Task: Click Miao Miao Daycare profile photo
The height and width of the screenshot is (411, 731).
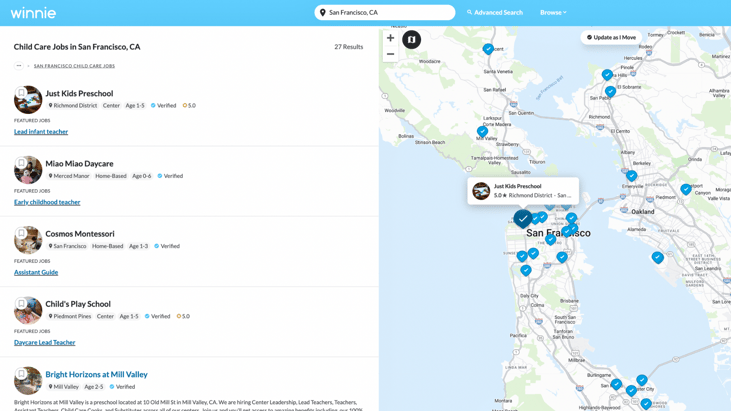Action: coord(28,170)
